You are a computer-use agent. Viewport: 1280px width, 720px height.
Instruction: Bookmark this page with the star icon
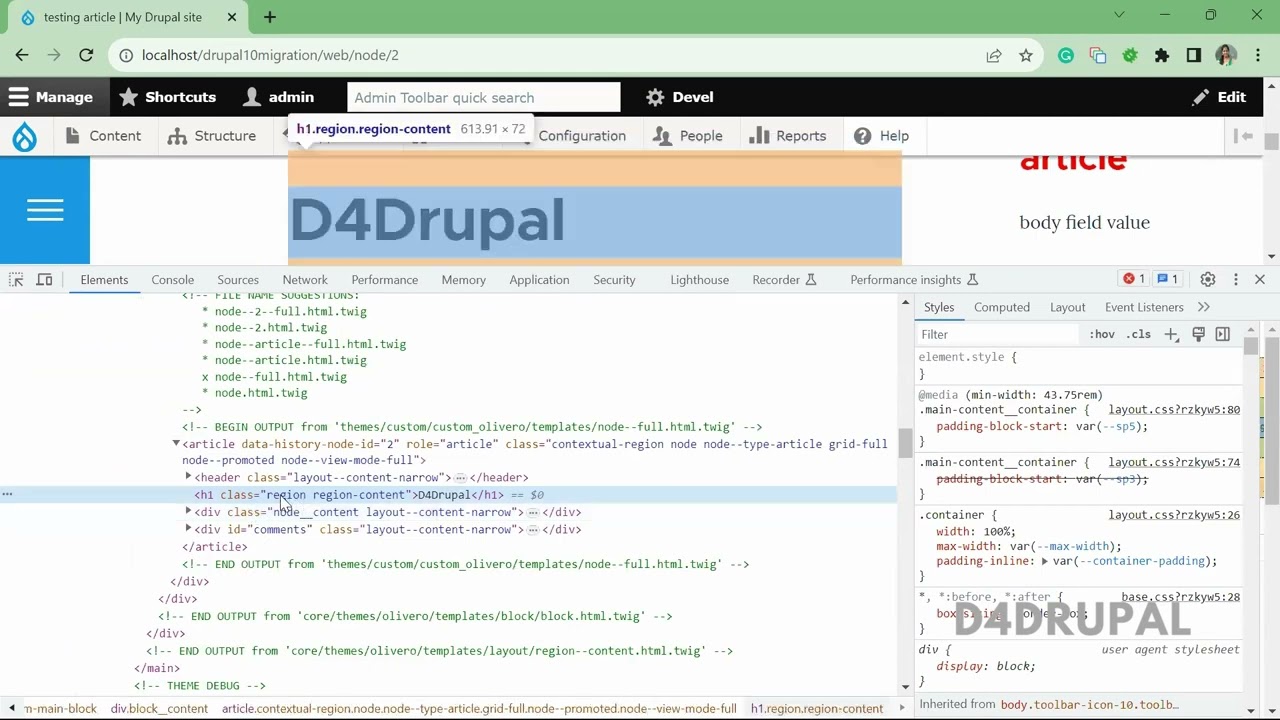point(1026,56)
